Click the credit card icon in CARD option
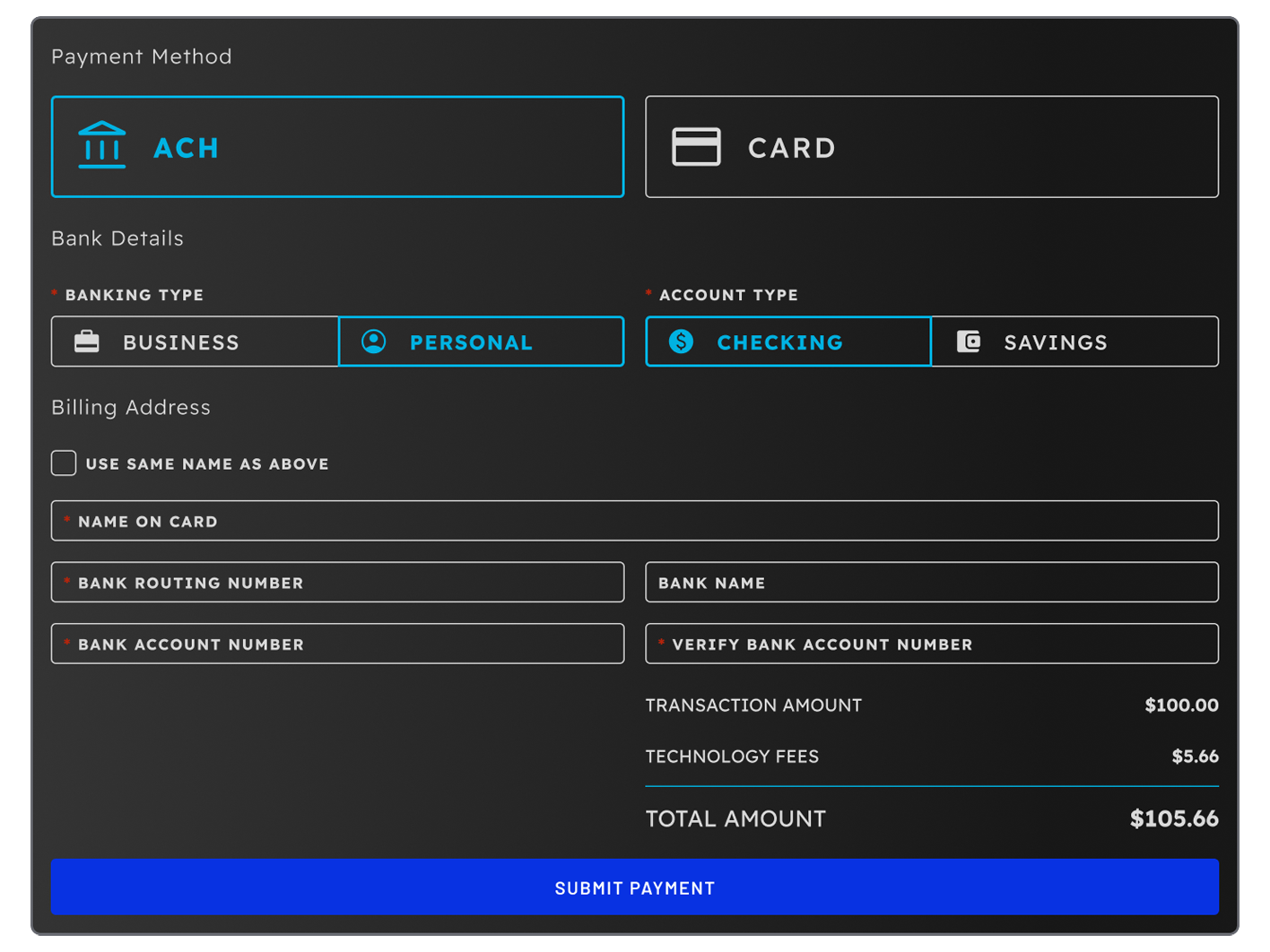1270x952 pixels. (697, 146)
